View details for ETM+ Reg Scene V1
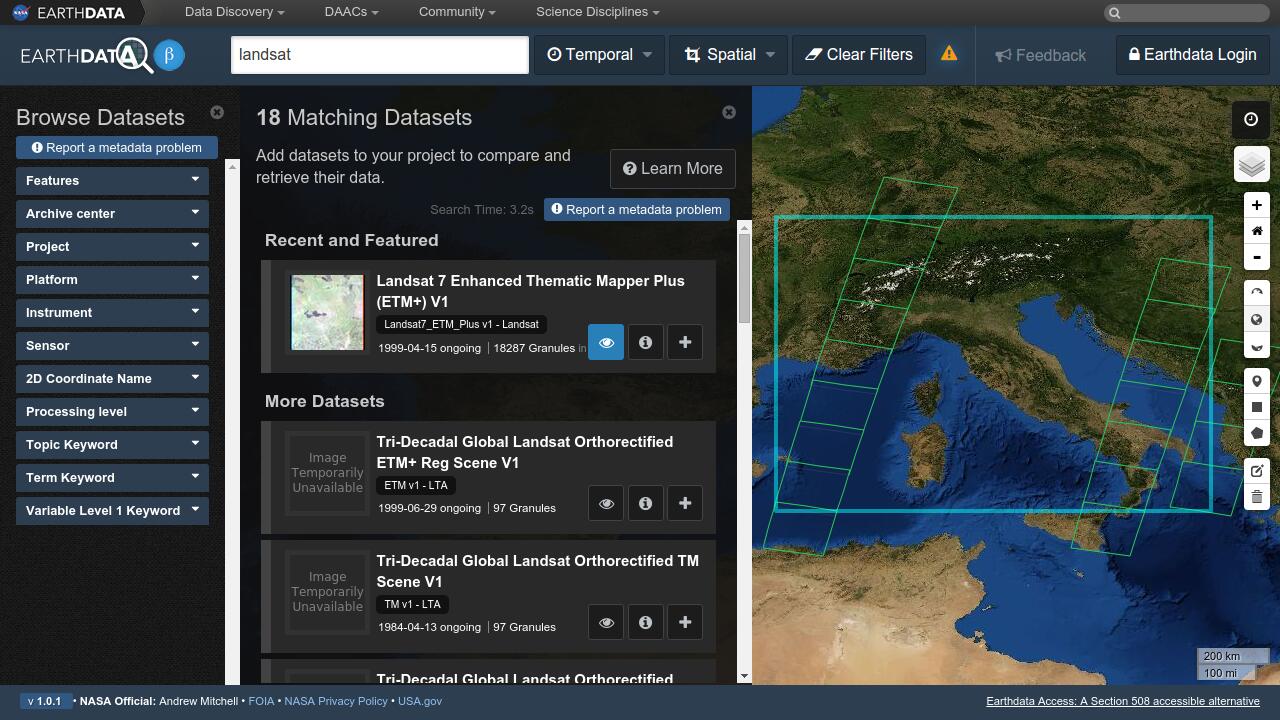This screenshot has width=1280, height=720. [x=646, y=503]
